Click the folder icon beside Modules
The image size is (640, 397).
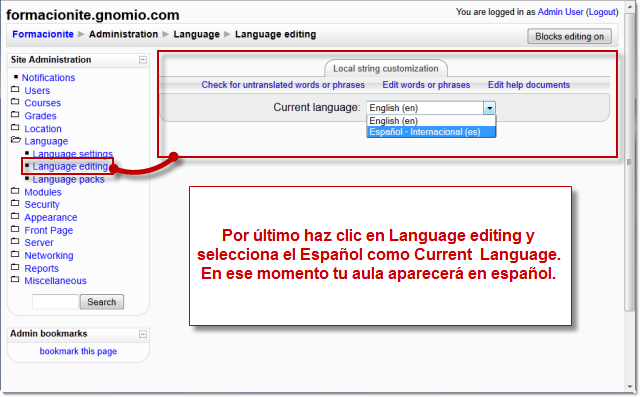(15, 191)
